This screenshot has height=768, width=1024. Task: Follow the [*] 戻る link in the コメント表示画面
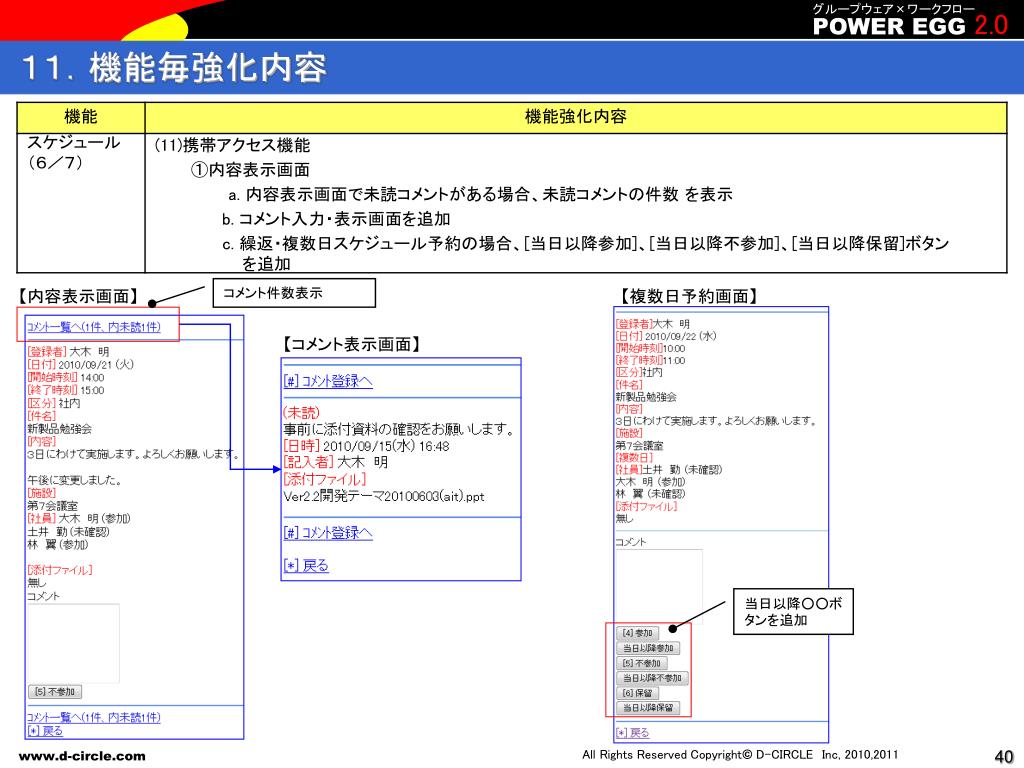click(306, 566)
